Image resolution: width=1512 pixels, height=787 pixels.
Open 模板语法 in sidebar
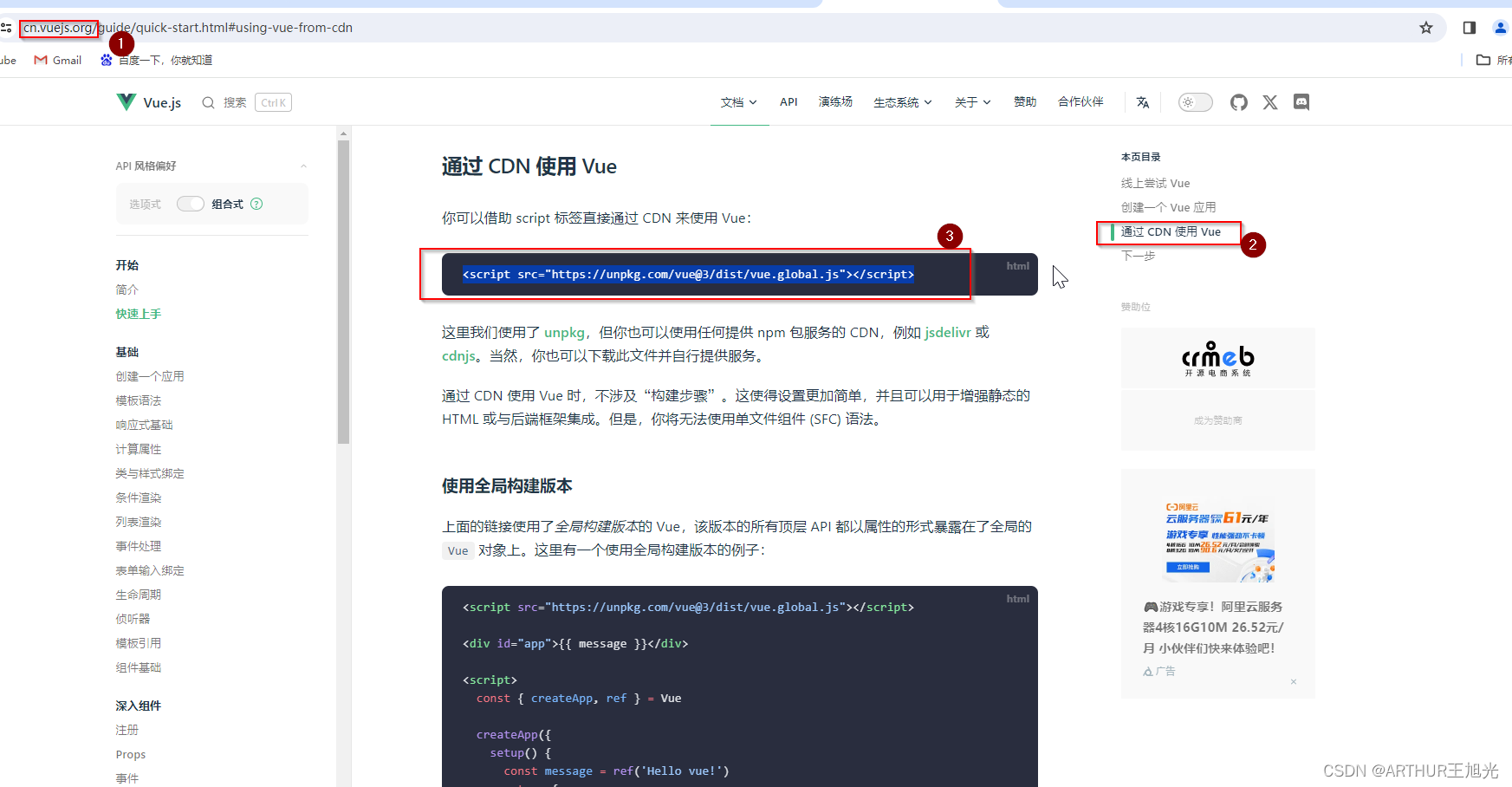tap(139, 400)
